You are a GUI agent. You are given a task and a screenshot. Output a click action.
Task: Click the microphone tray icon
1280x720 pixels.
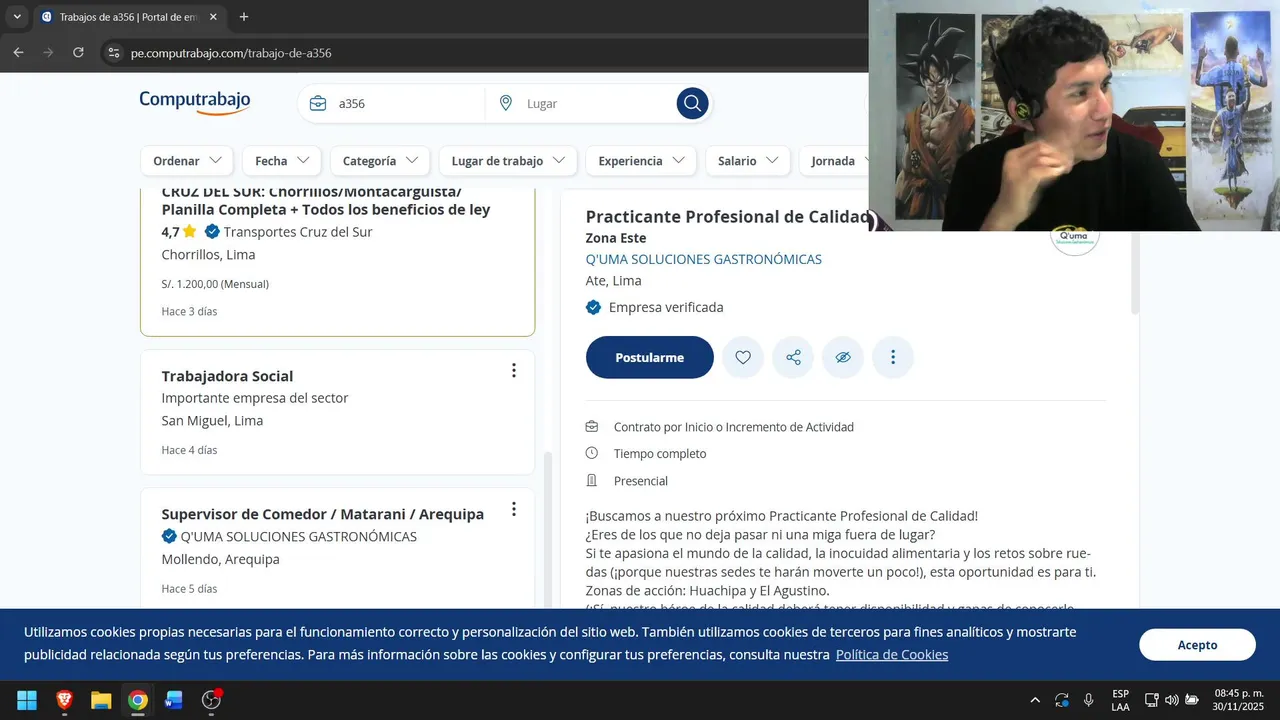(x=1089, y=700)
